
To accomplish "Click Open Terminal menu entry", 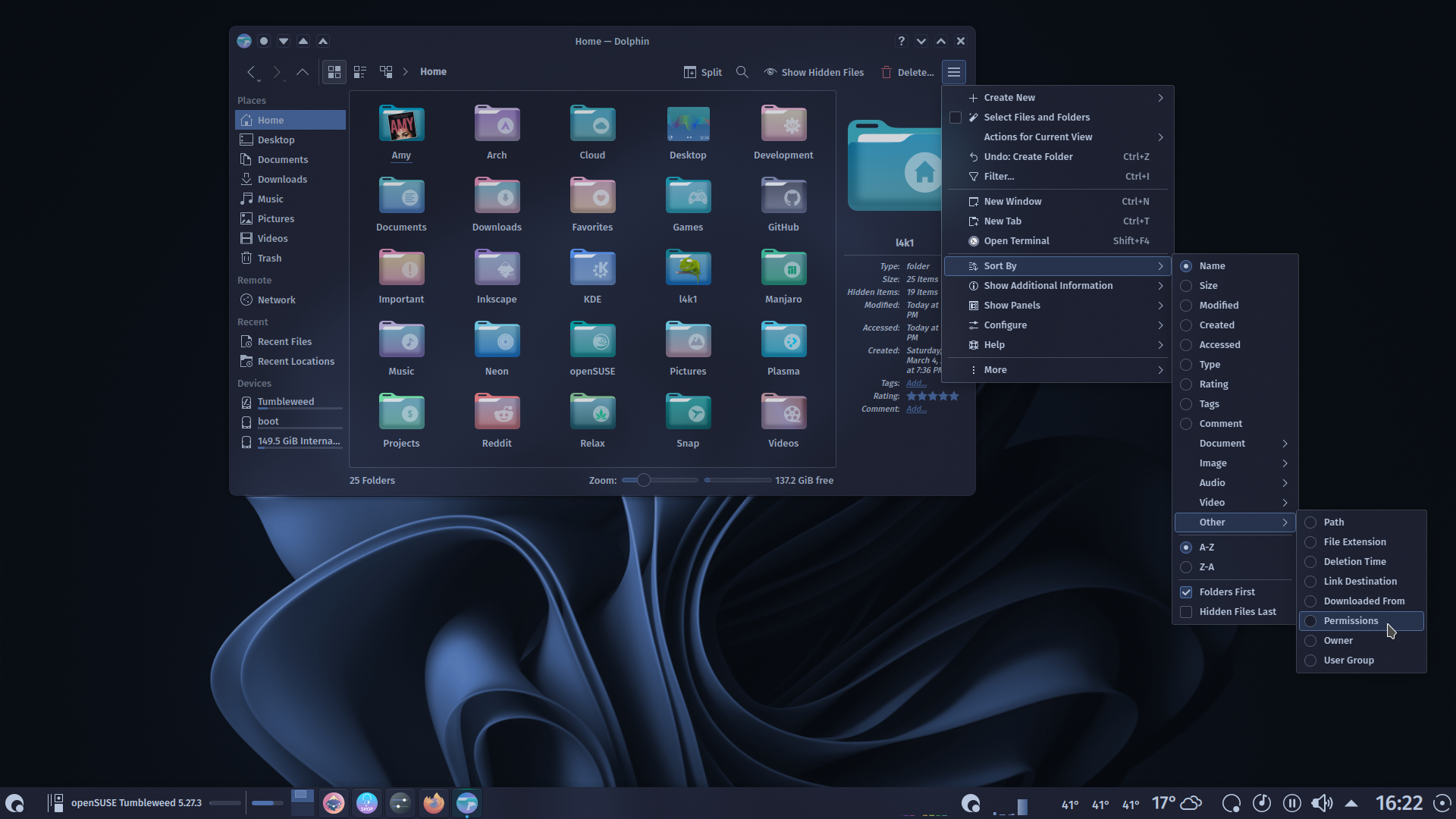I will pyautogui.click(x=1056, y=241).
